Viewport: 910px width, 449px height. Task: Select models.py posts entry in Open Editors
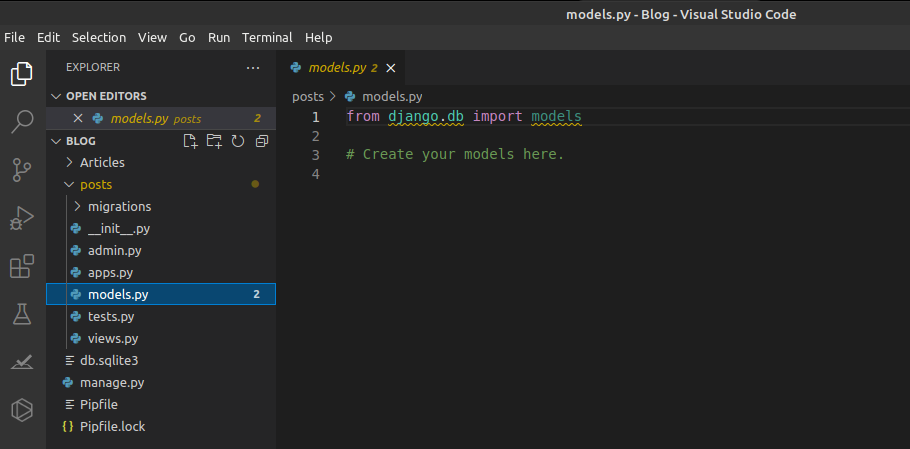point(161,118)
